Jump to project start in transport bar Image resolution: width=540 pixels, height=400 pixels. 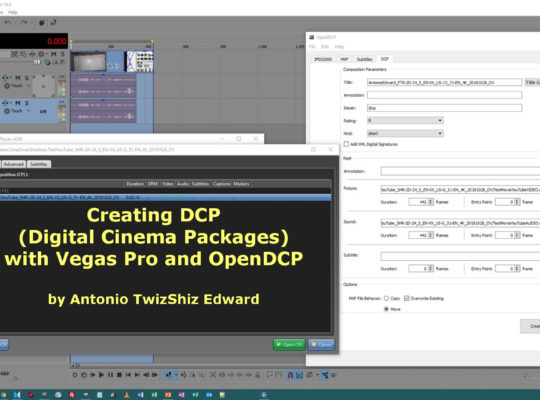pyautogui.click(x=128, y=375)
